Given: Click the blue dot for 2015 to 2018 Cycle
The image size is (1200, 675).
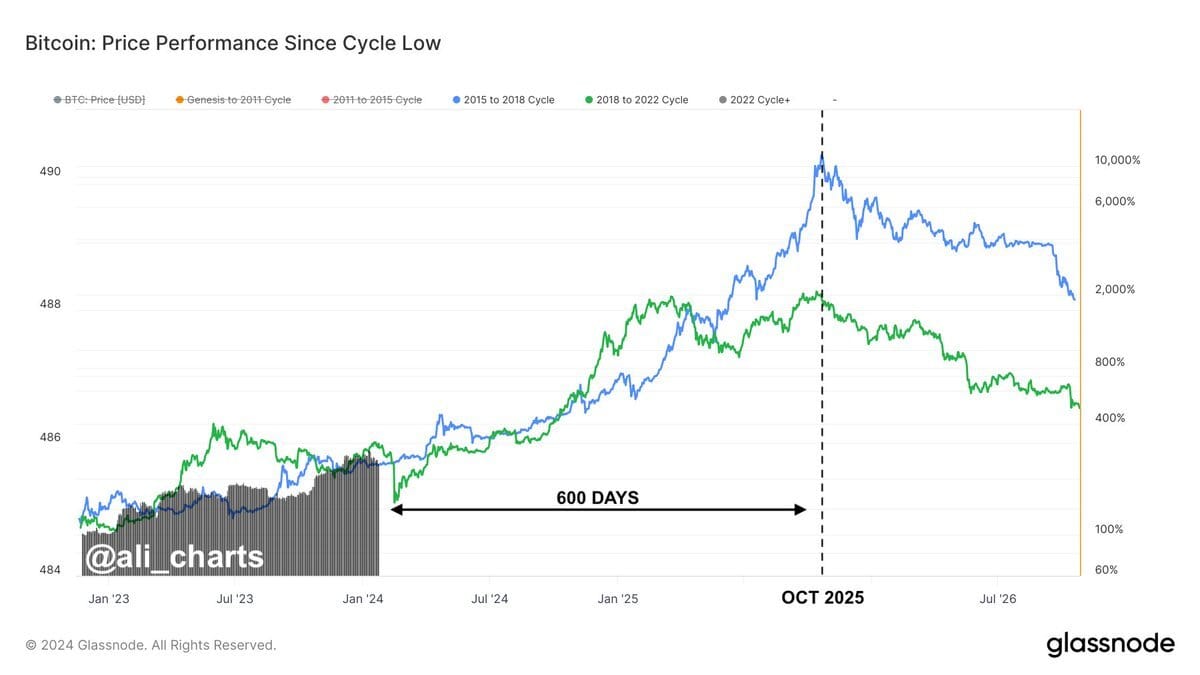Looking at the screenshot, I should (456, 100).
